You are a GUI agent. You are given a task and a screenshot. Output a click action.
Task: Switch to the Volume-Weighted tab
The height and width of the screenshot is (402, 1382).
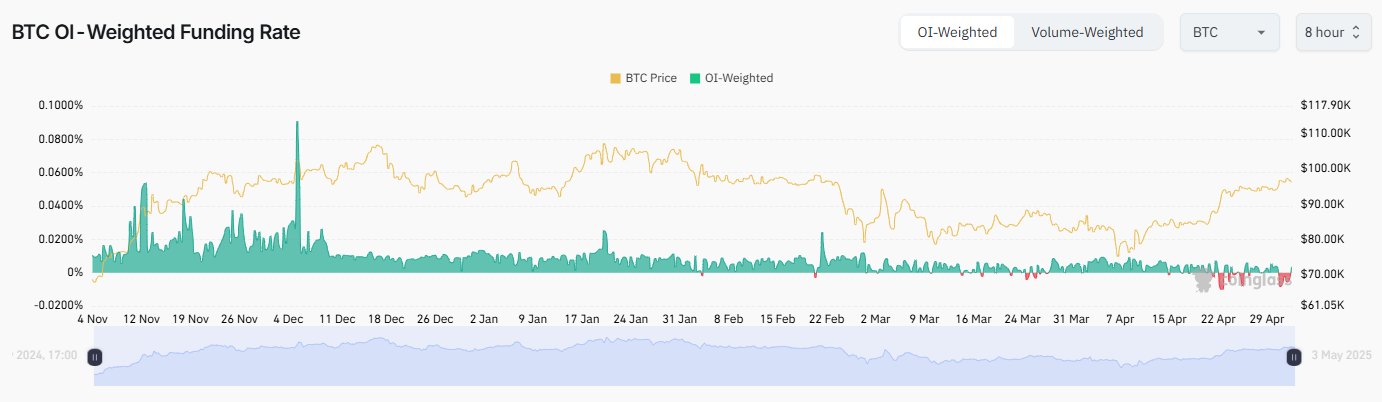(1087, 32)
